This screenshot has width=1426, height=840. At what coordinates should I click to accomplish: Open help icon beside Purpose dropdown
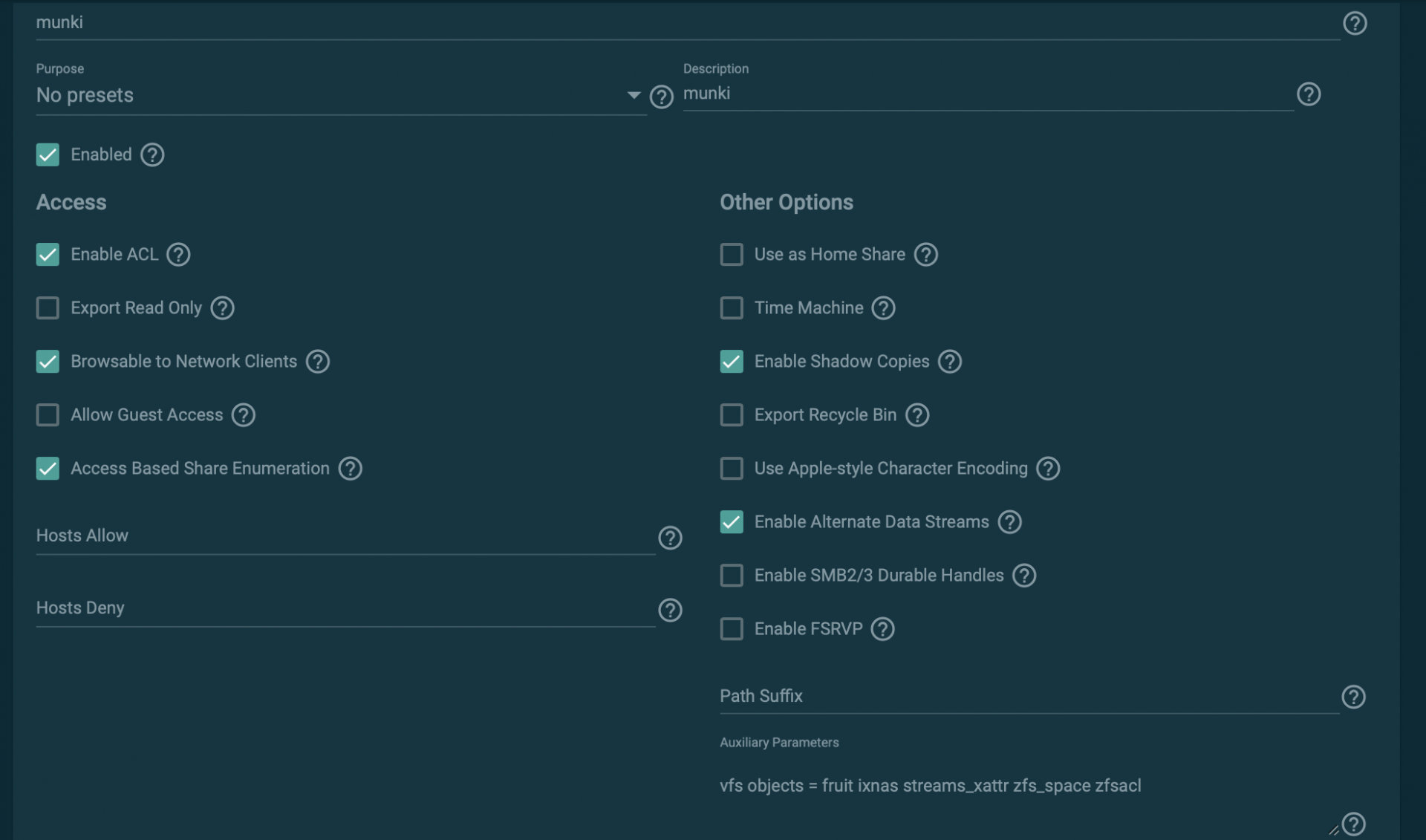click(x=661, y=97)
